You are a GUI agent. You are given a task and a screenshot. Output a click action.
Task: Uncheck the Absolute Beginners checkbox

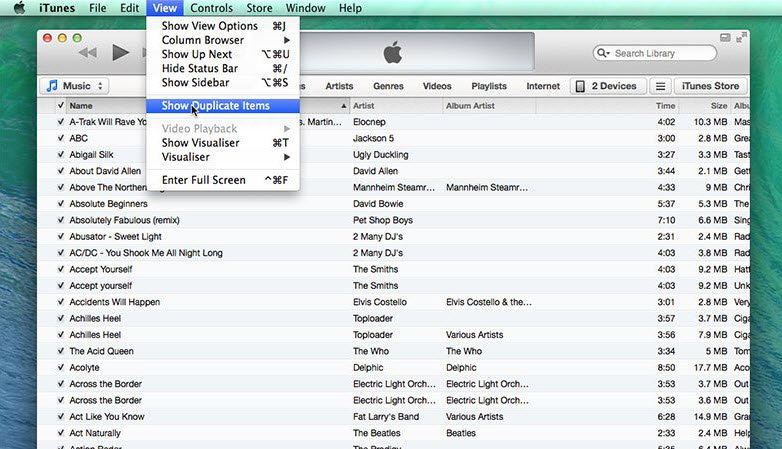coord(61,203)
